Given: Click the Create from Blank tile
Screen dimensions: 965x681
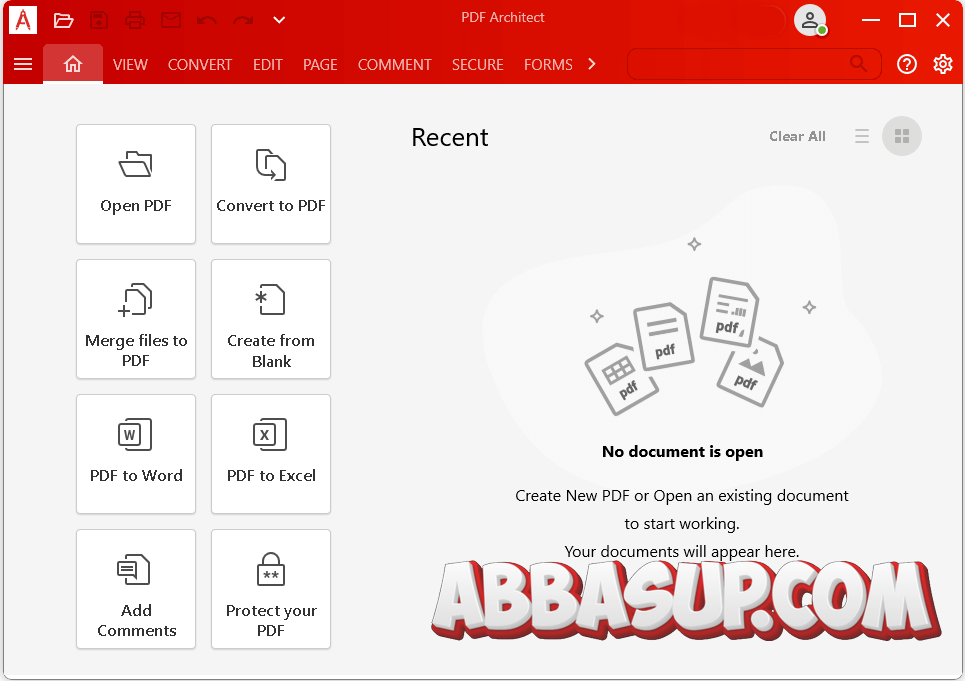Looking at the screenshot, I should pyautogui.click(x=271, y=319).
